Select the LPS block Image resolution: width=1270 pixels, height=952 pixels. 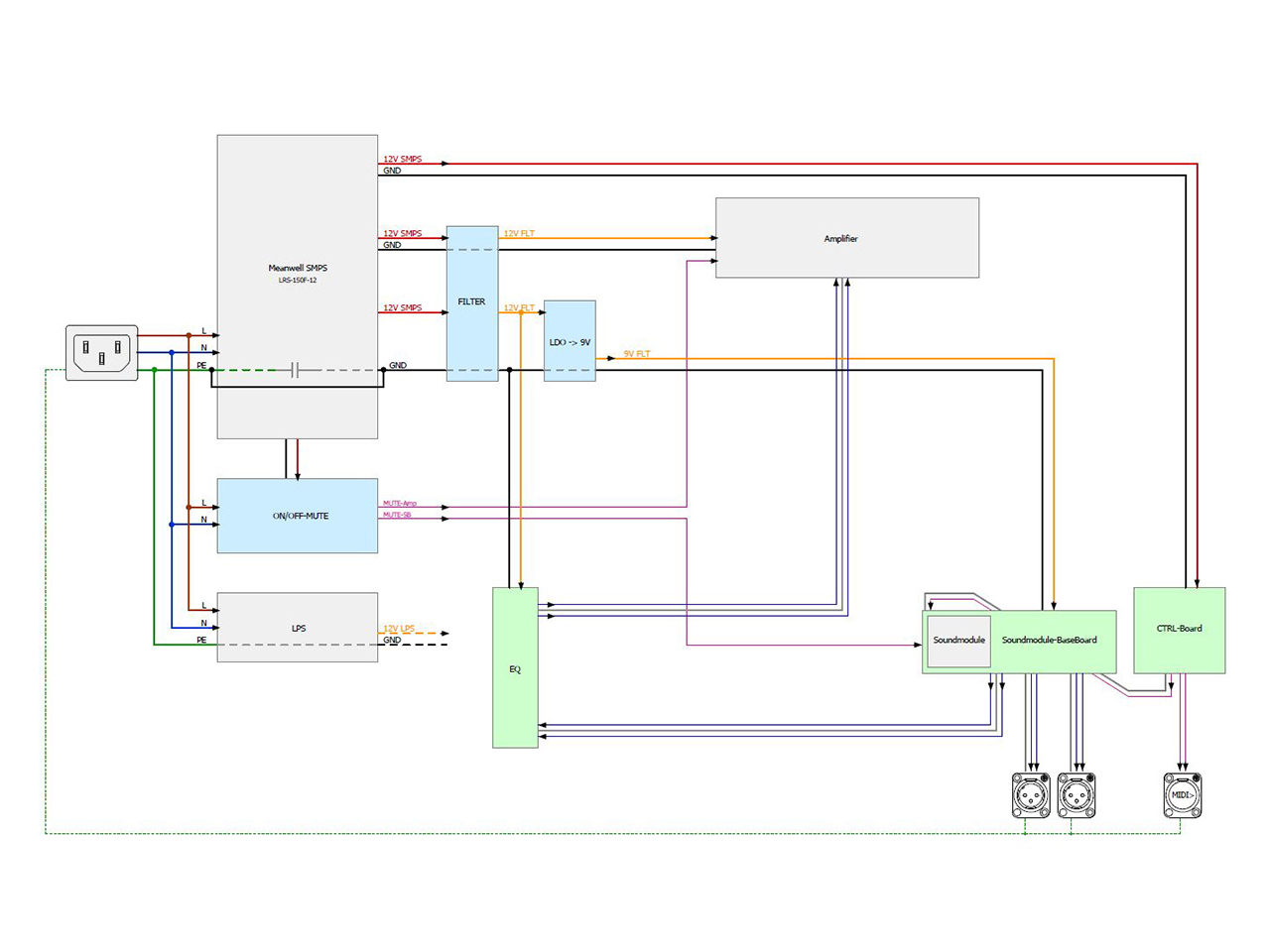(298, 628)
